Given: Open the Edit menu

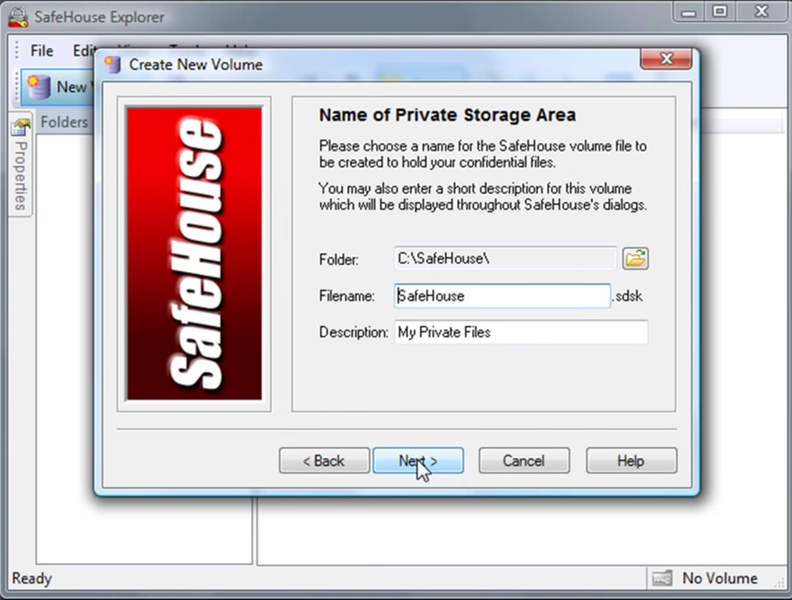Looking at the screenshot, I should click(84, 51).
